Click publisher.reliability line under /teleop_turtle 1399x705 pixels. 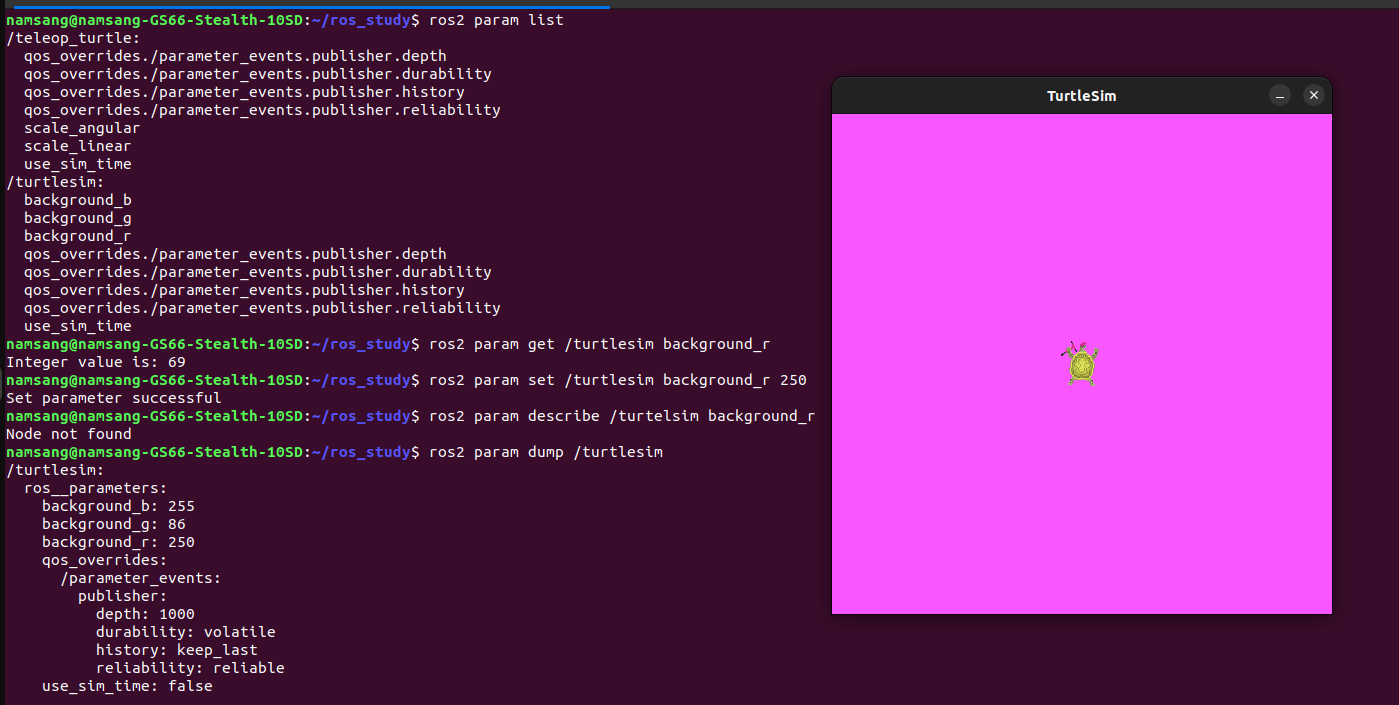[x=262, y=110]
